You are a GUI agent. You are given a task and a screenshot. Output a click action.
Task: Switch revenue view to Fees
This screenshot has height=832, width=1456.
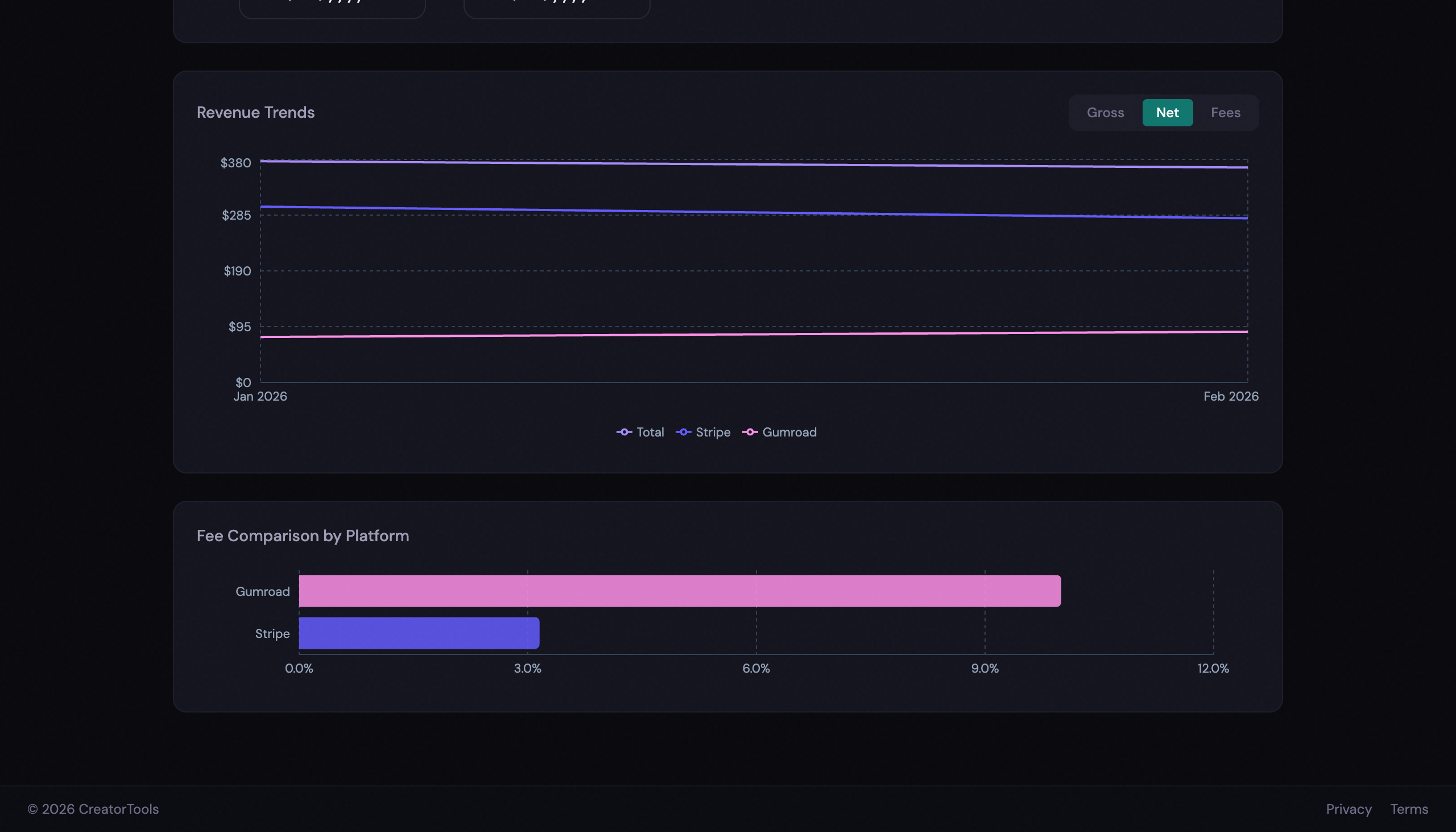(x=1226, y=113)
